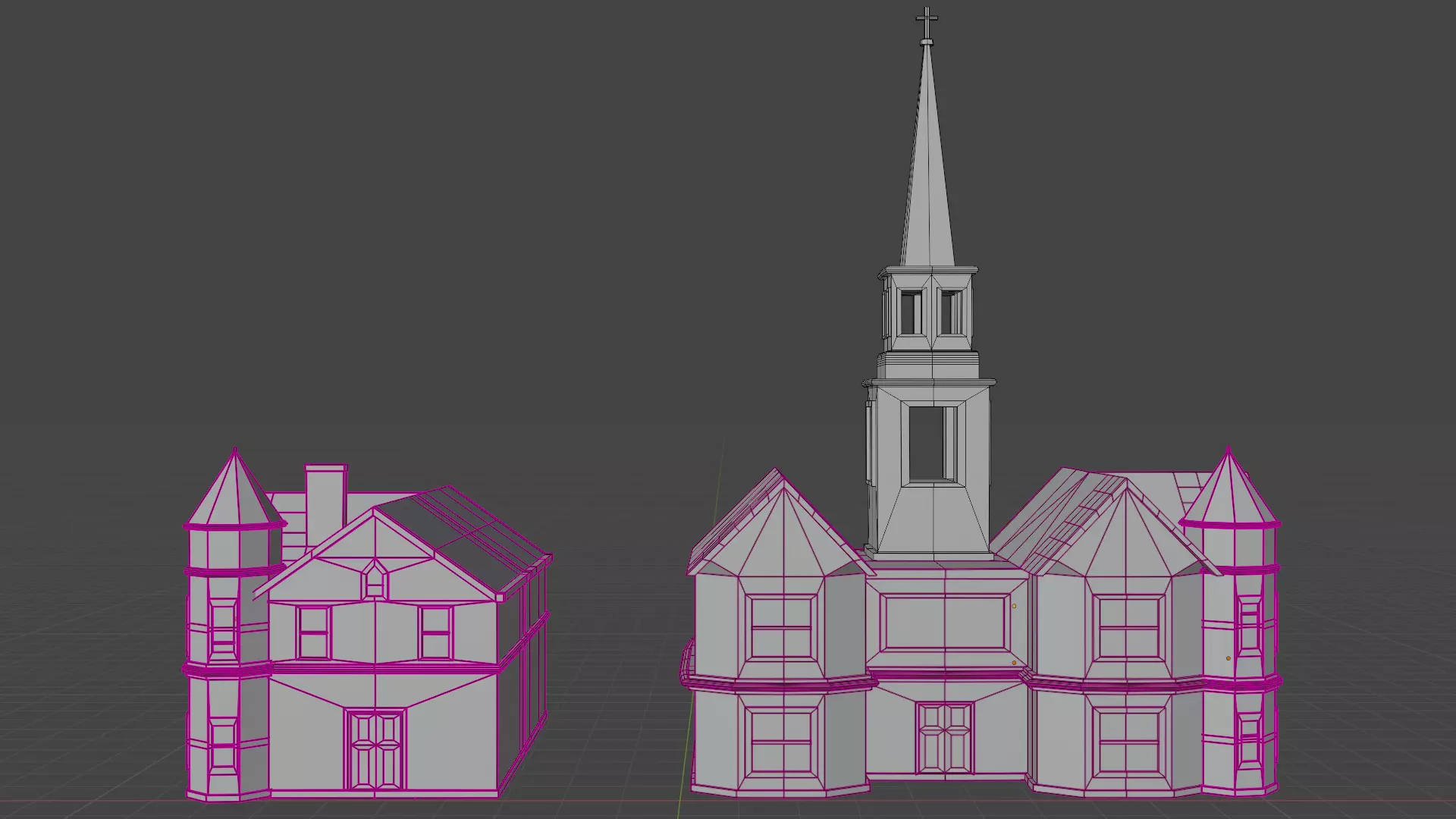Viewport: 1456px width, 819px height.
Task: Click the wide panel above the church entrance
Action: click(x=945, y=623)
